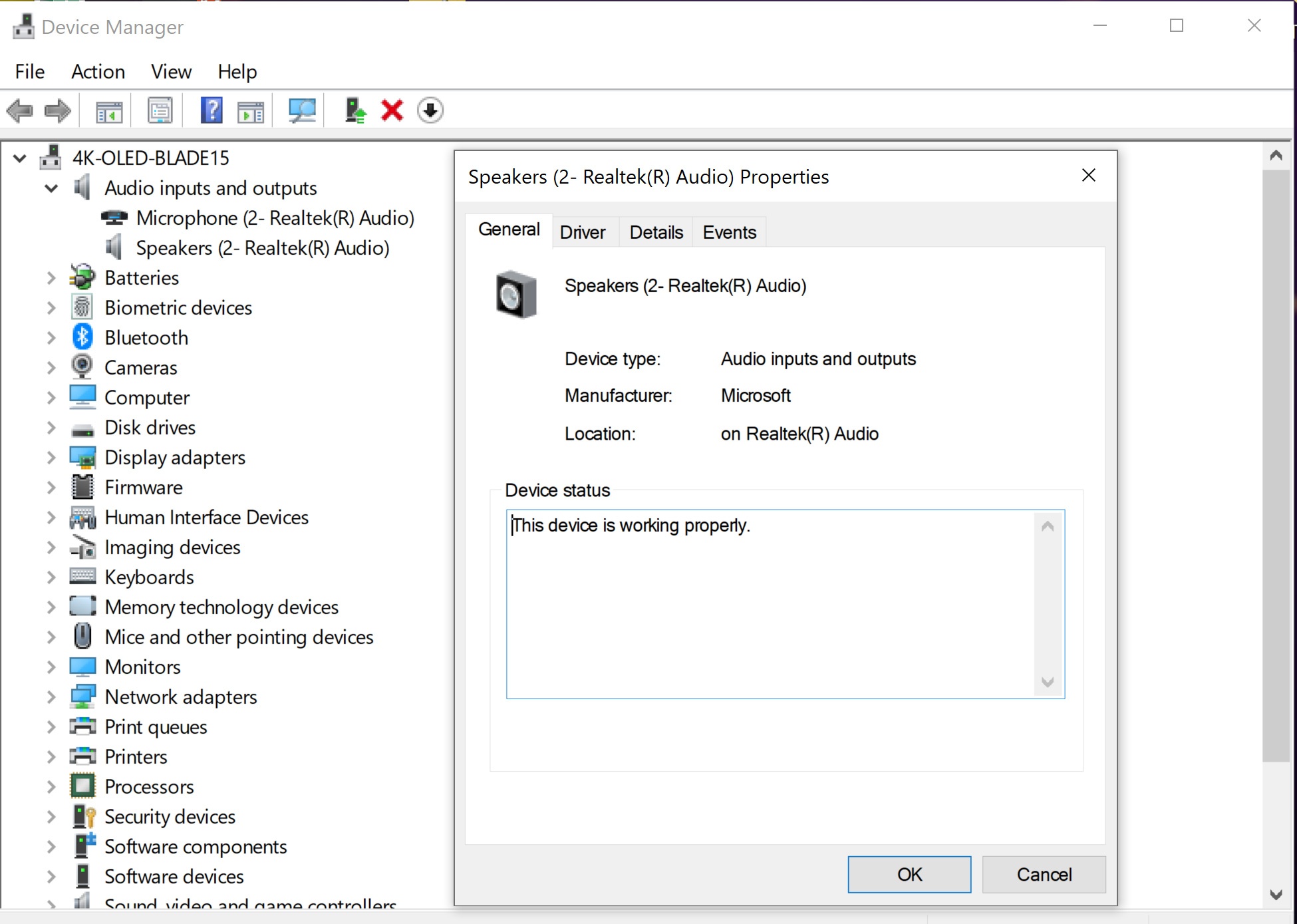
Task: Click the Security devices key icon
Action: point(84,816)
